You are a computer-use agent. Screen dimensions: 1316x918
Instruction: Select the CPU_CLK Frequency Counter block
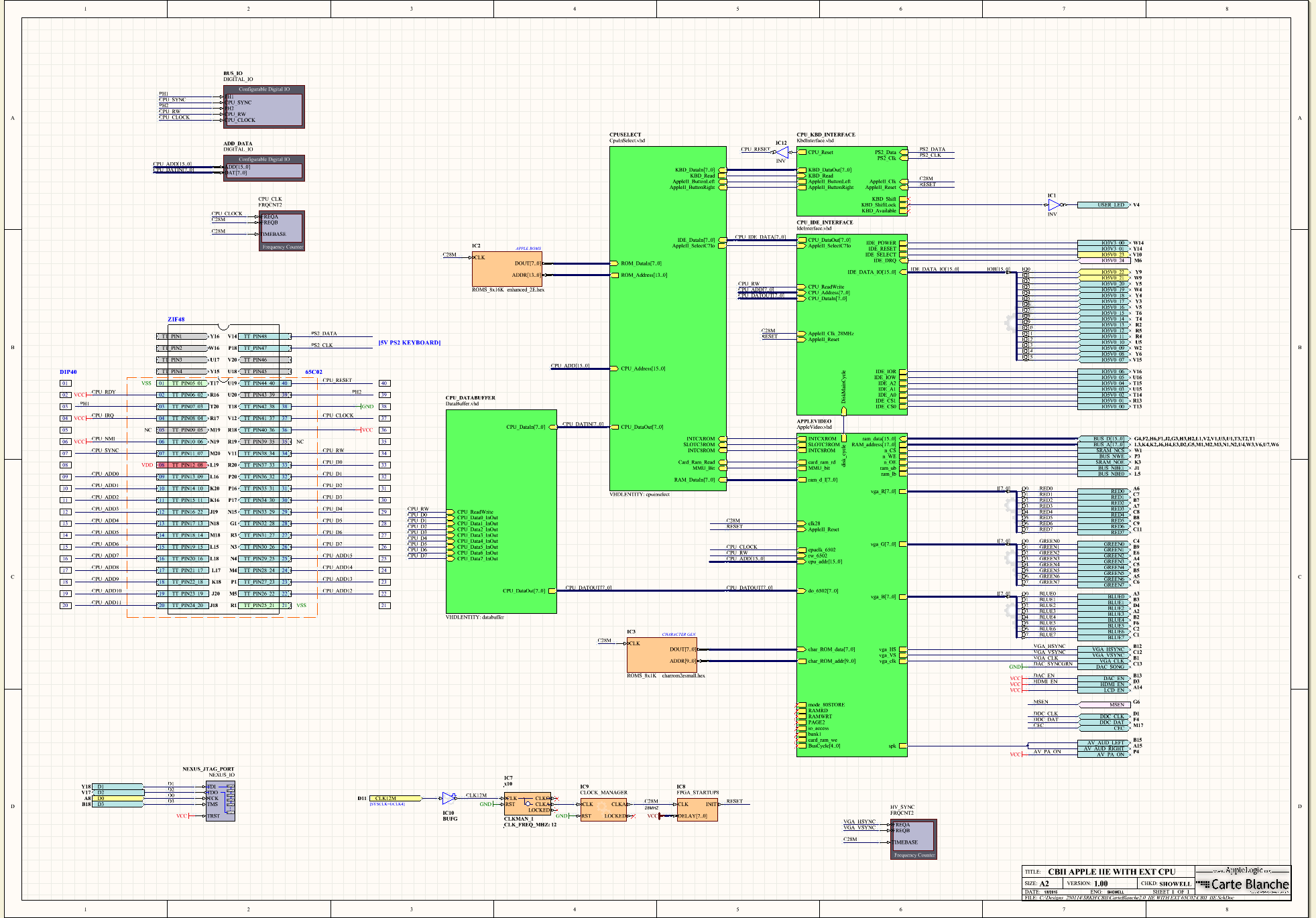(282, 231)
